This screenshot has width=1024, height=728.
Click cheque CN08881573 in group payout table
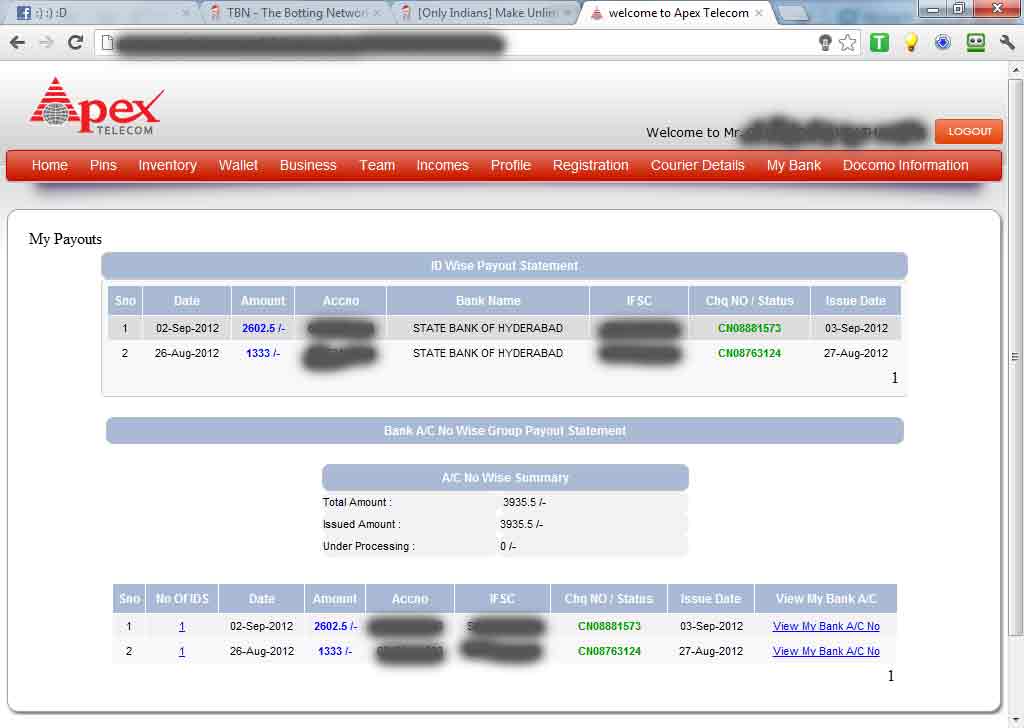609,626
